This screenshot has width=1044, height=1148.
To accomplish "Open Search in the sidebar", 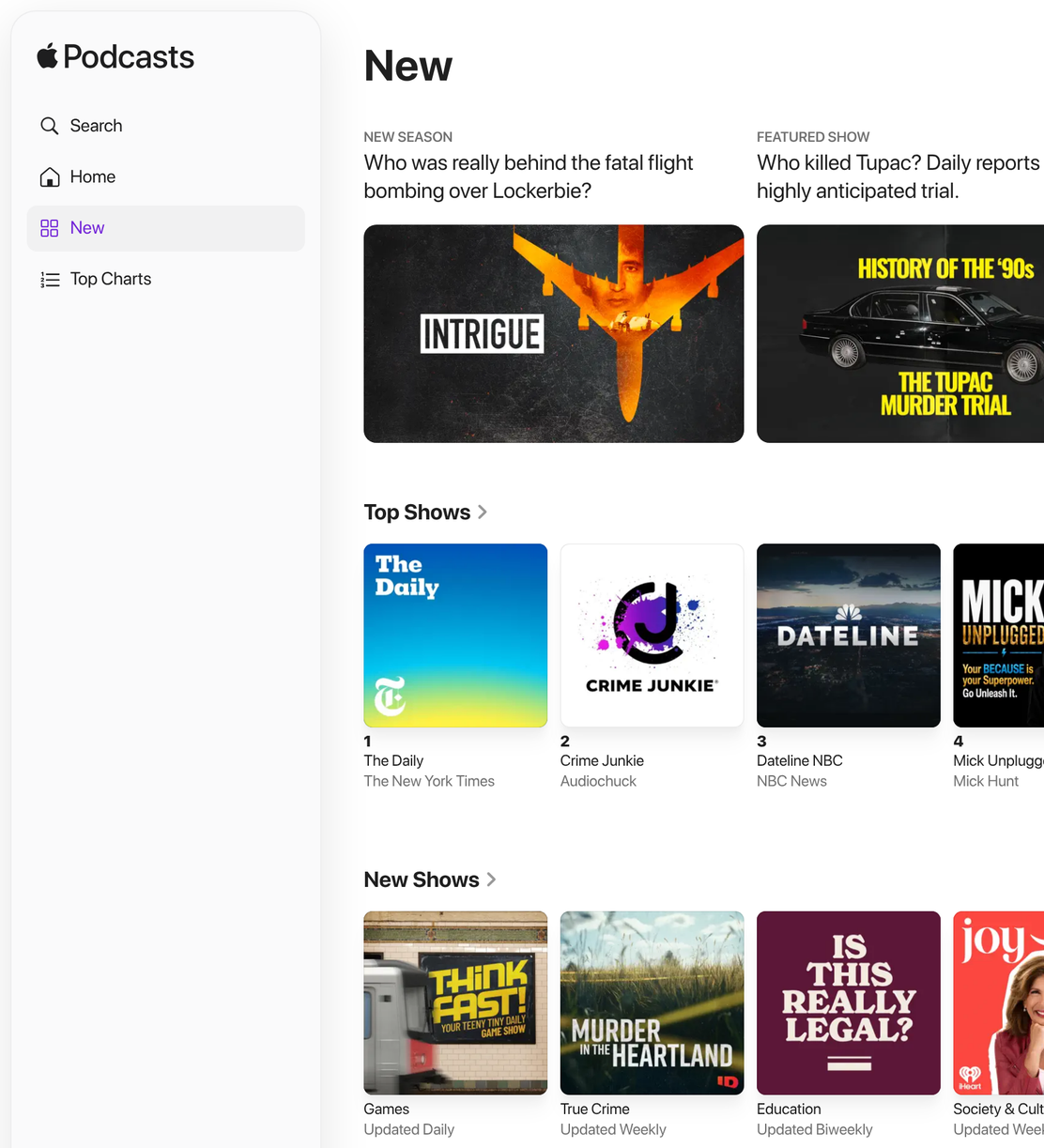I will pyautogui.click(x=165, y=126).
